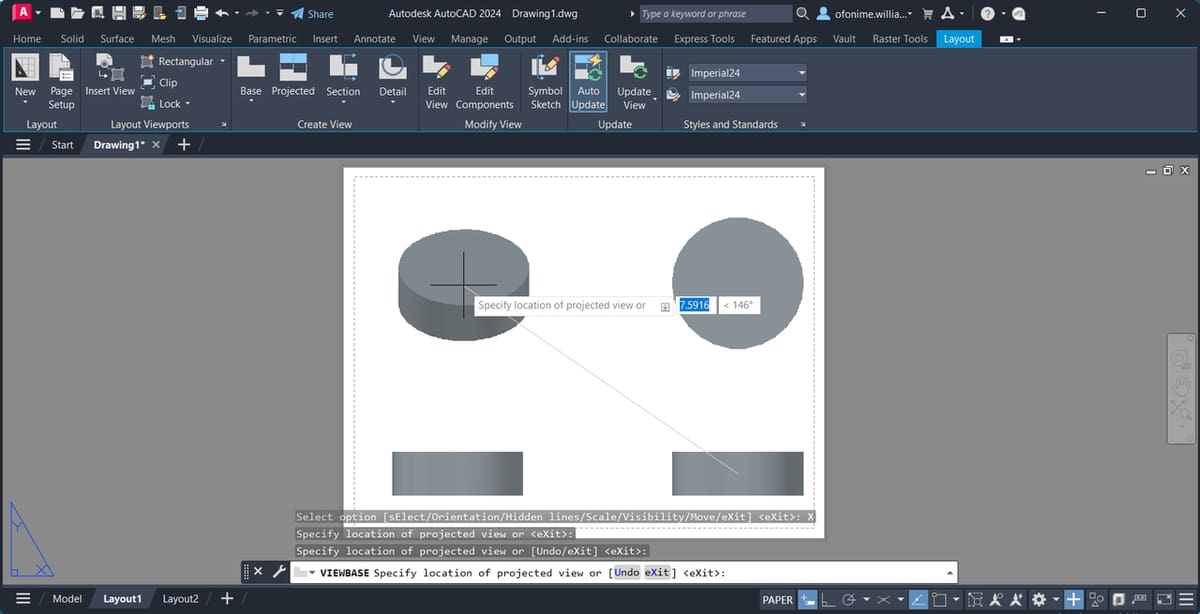Open the Annotate ribbon tab

374,39
